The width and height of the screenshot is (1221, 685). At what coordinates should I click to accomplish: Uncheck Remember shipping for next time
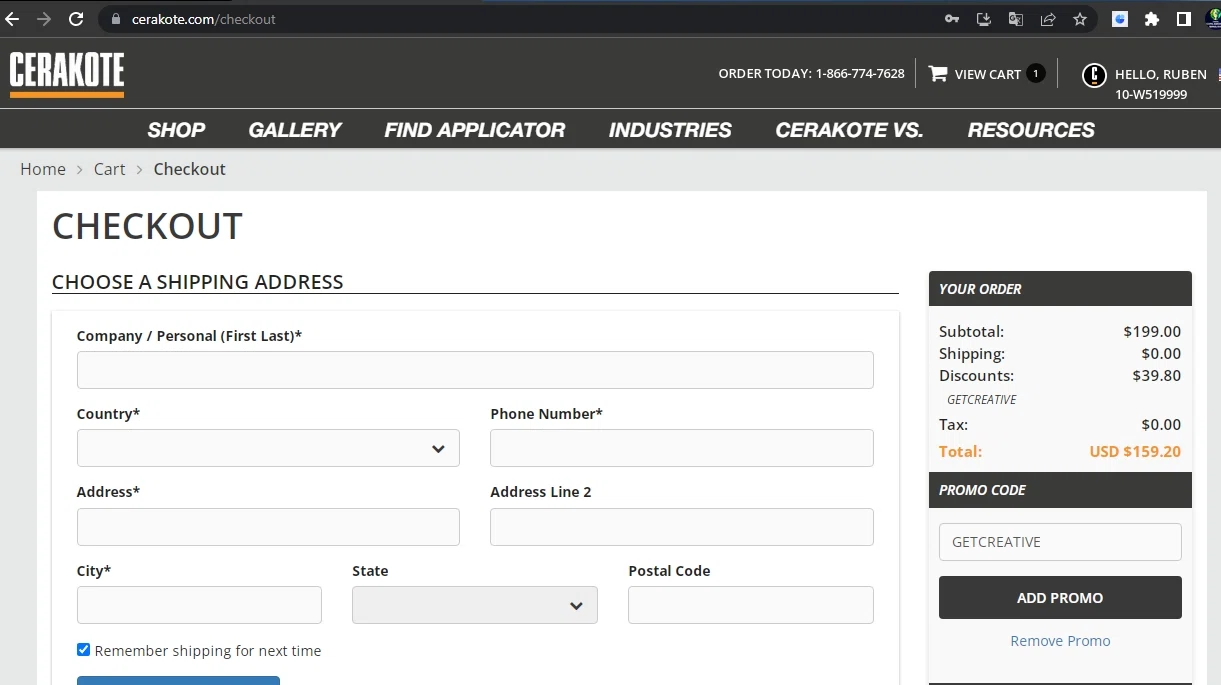pos(84,650)
